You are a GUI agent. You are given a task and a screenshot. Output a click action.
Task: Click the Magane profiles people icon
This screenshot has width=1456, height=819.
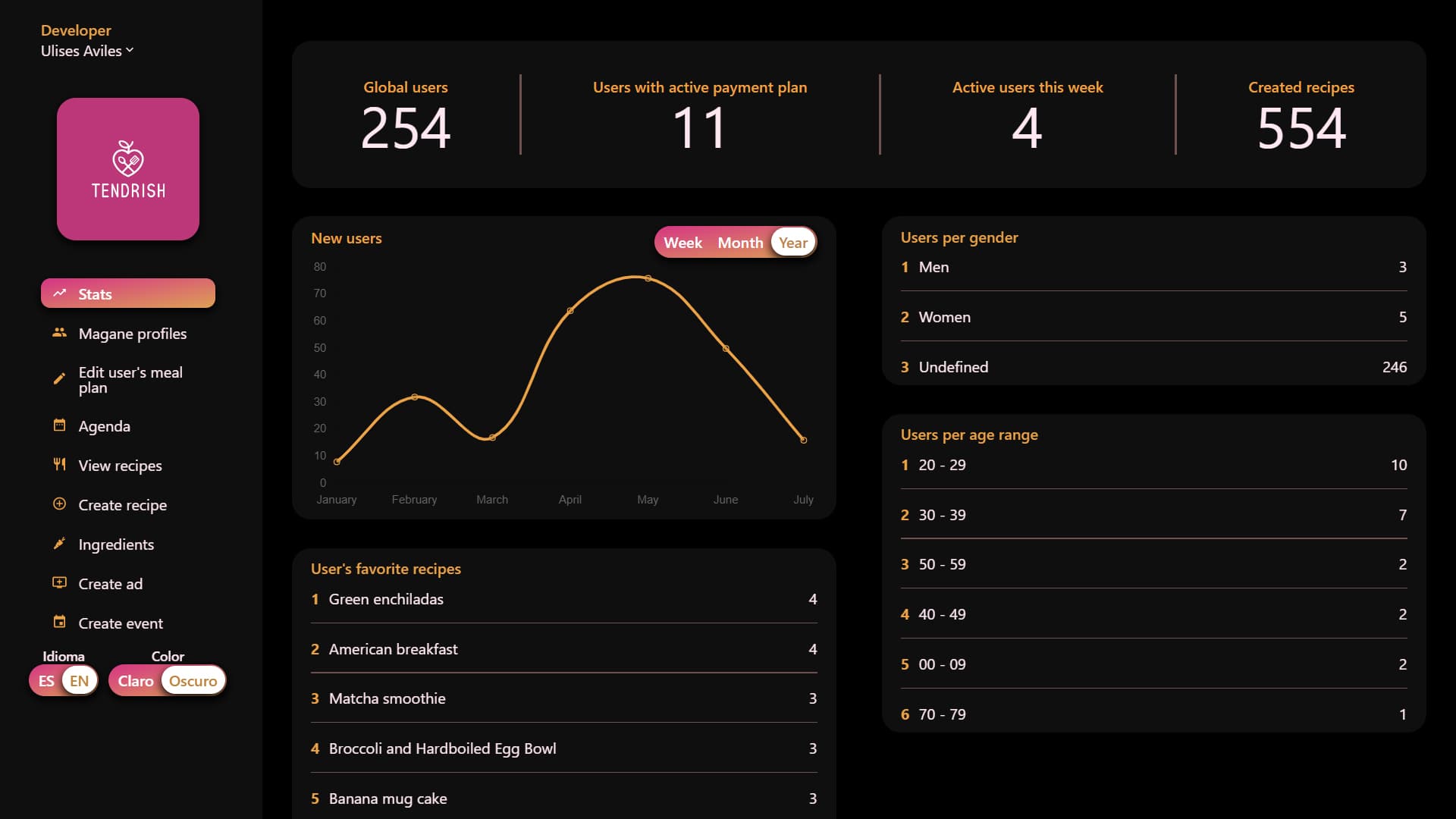pos(59,332)
